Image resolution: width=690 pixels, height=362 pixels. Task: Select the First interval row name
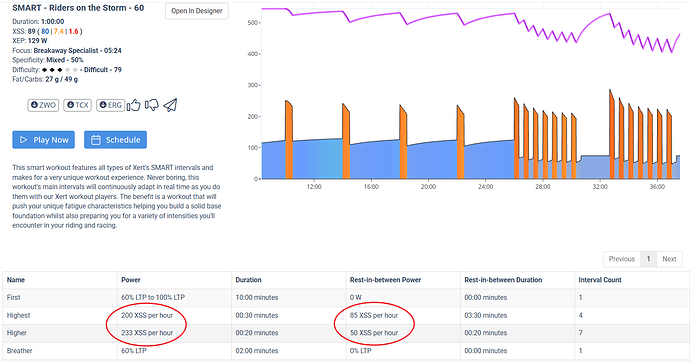14,298
